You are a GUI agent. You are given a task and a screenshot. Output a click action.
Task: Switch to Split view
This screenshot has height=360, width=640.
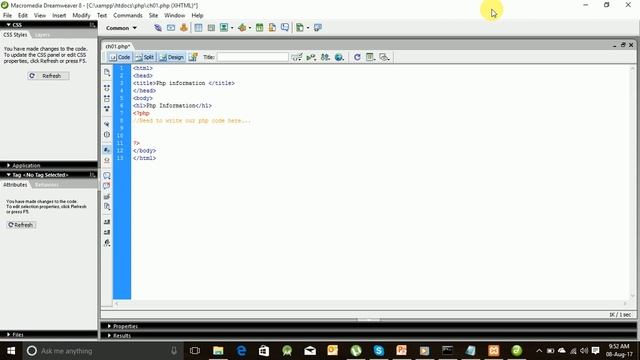point(144,57)
